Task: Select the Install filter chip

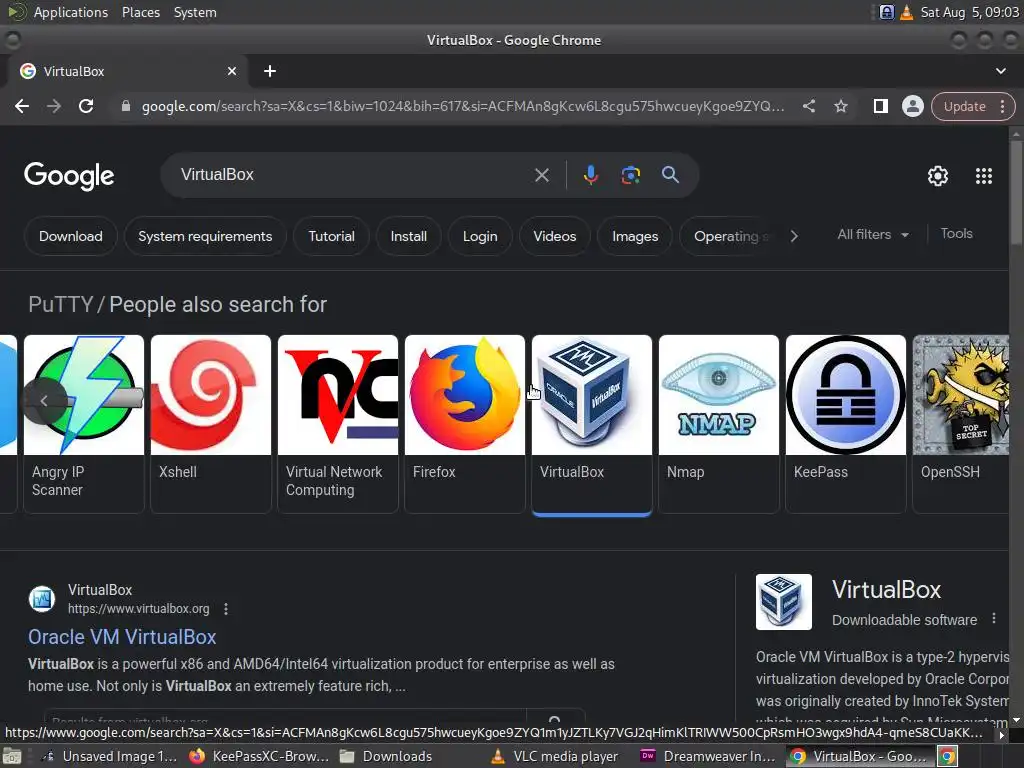Action: click(408, 236)
